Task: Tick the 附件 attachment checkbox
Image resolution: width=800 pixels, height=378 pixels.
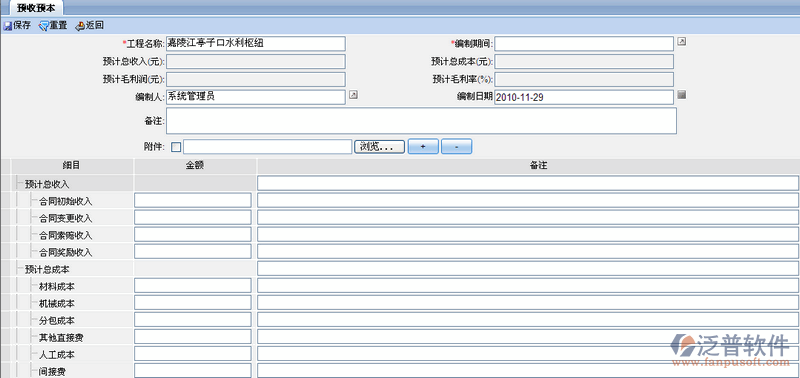Action: [176, 147]
